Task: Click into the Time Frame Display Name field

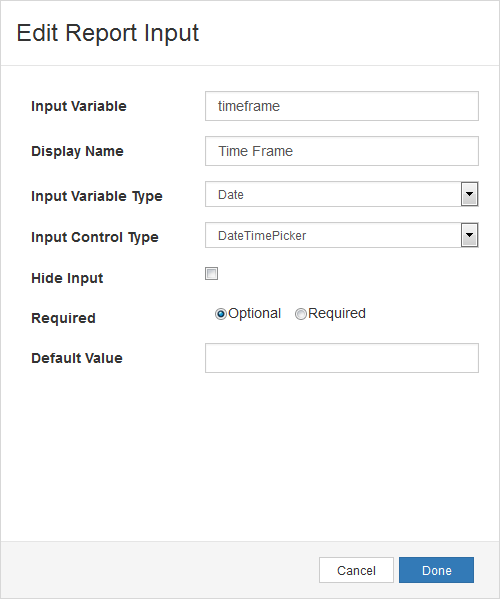Action: 341,151
